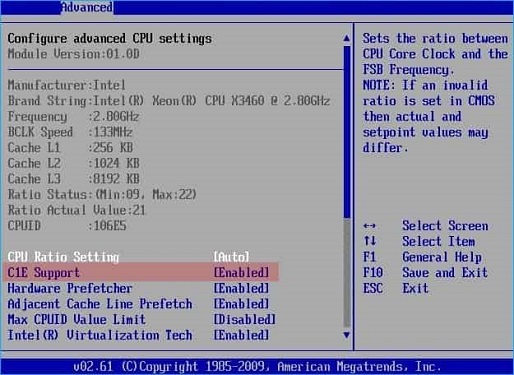Change Adjacent Cache Line Prefetch value

click(x=241, y=304)
